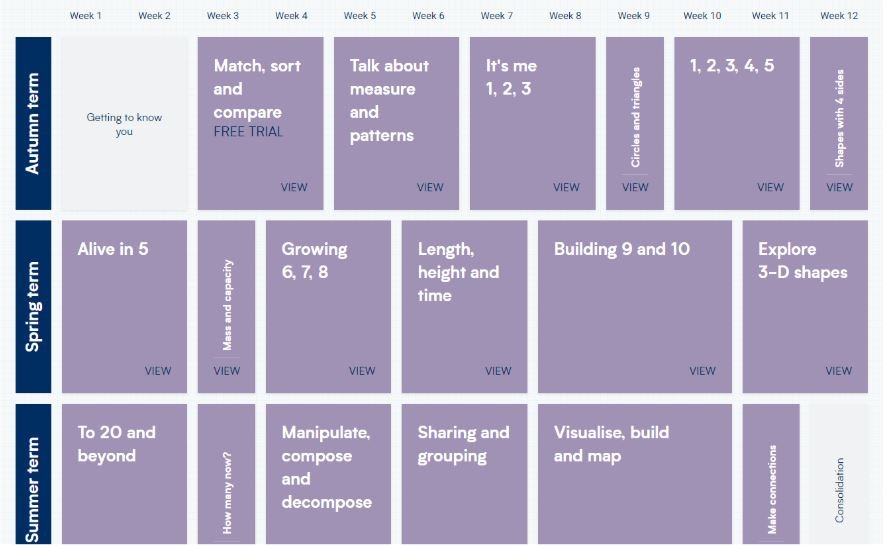Click VIEW under Explore 3-D shapes
This screenshot has width=888, height=545.
click(838, 371)
